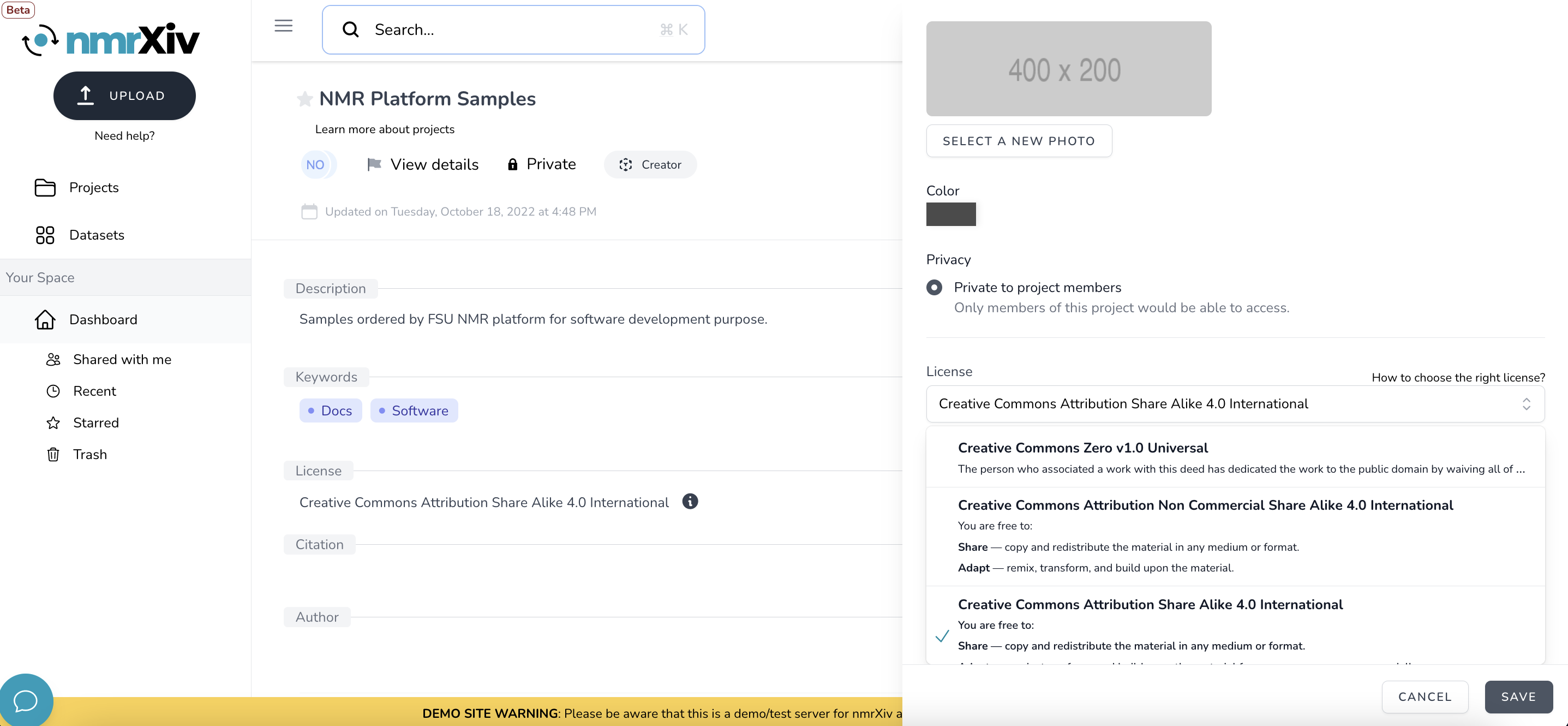Choose Creative Commons Zero v1.0 Universal
Screen dimensions: 1568x726
tap(1235, 457)
